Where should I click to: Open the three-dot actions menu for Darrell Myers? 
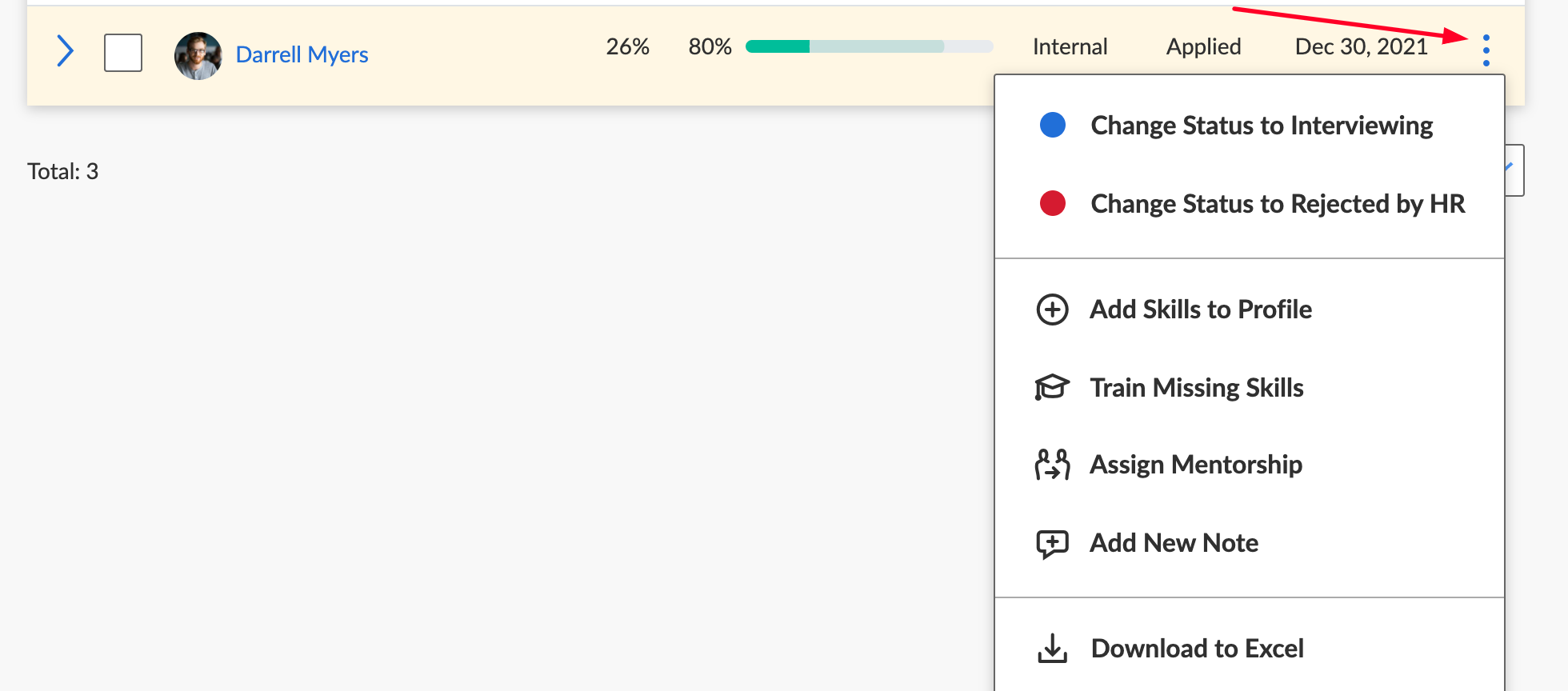point(1486,50)
